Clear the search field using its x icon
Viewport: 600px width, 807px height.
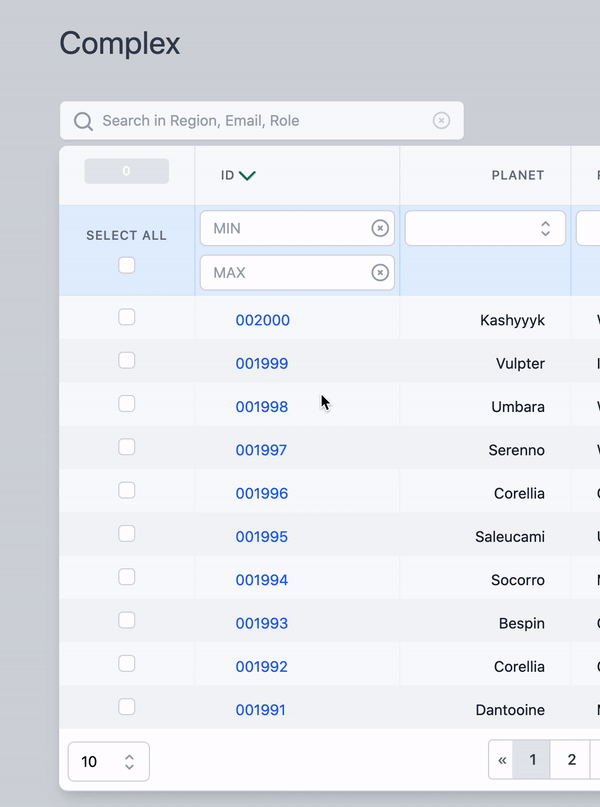[x=441, y=120]
